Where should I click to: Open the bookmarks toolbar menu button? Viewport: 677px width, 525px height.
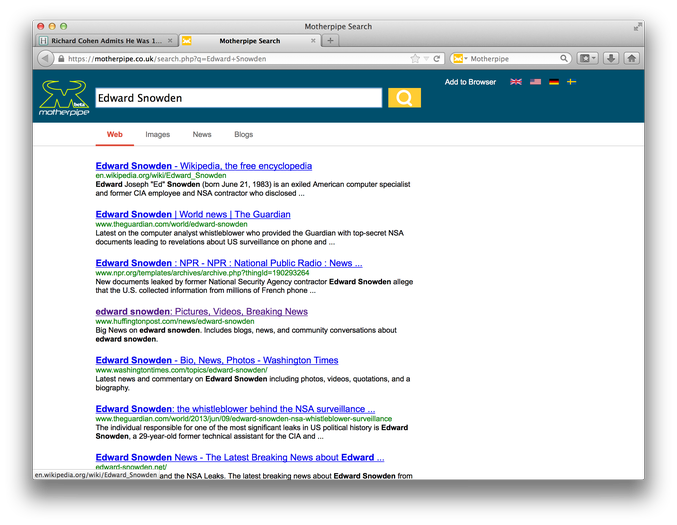[587, 58]
